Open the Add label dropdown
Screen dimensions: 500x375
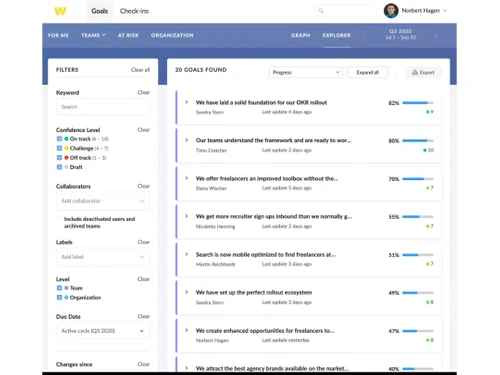coord(103,257)
